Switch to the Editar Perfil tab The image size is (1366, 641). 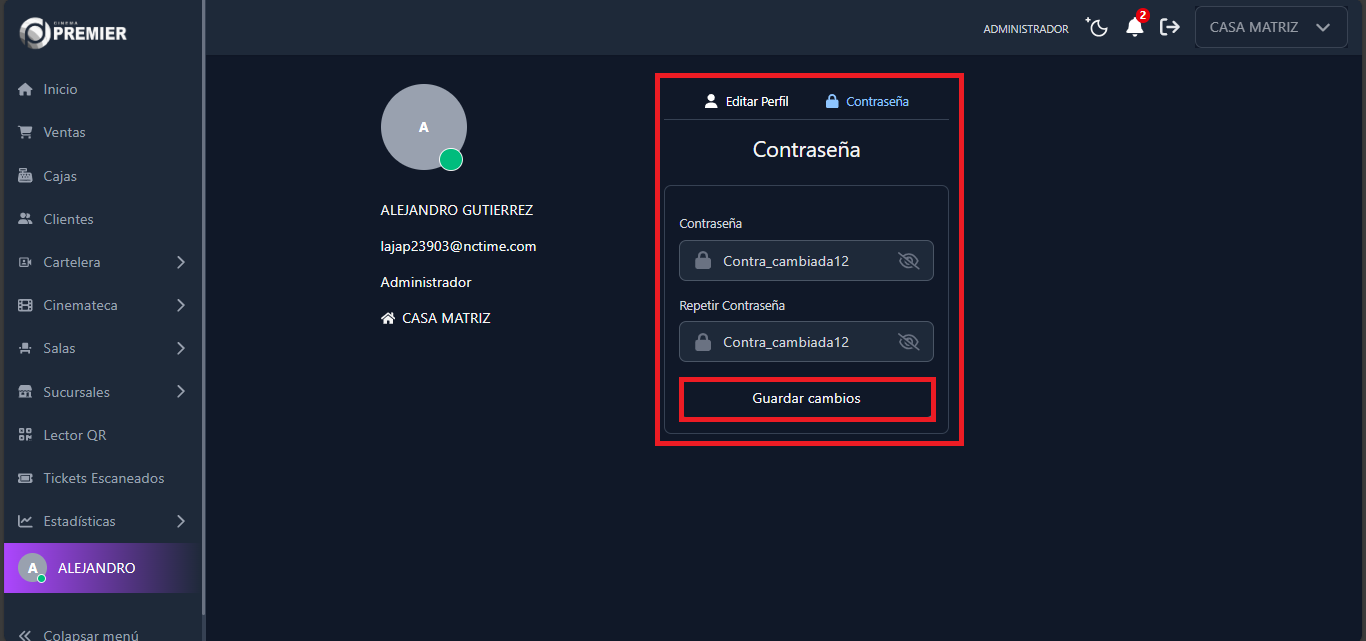click(746, 100)
